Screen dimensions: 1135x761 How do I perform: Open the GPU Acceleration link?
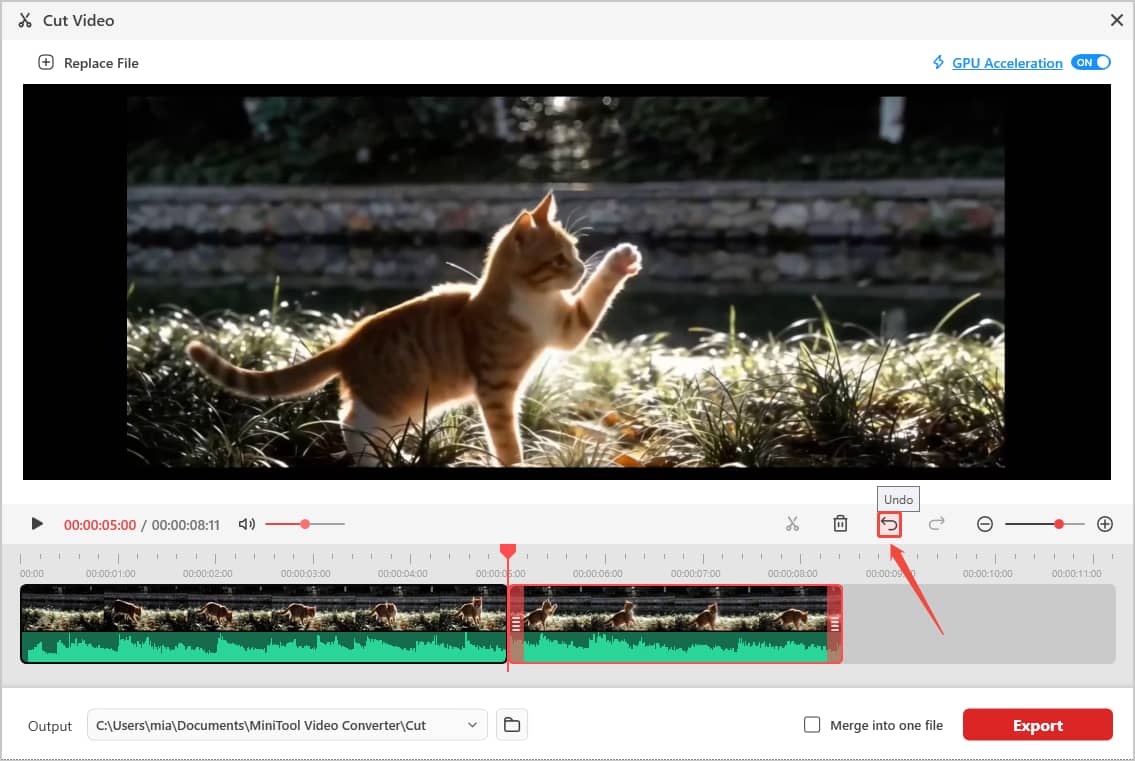[1007, 63]
